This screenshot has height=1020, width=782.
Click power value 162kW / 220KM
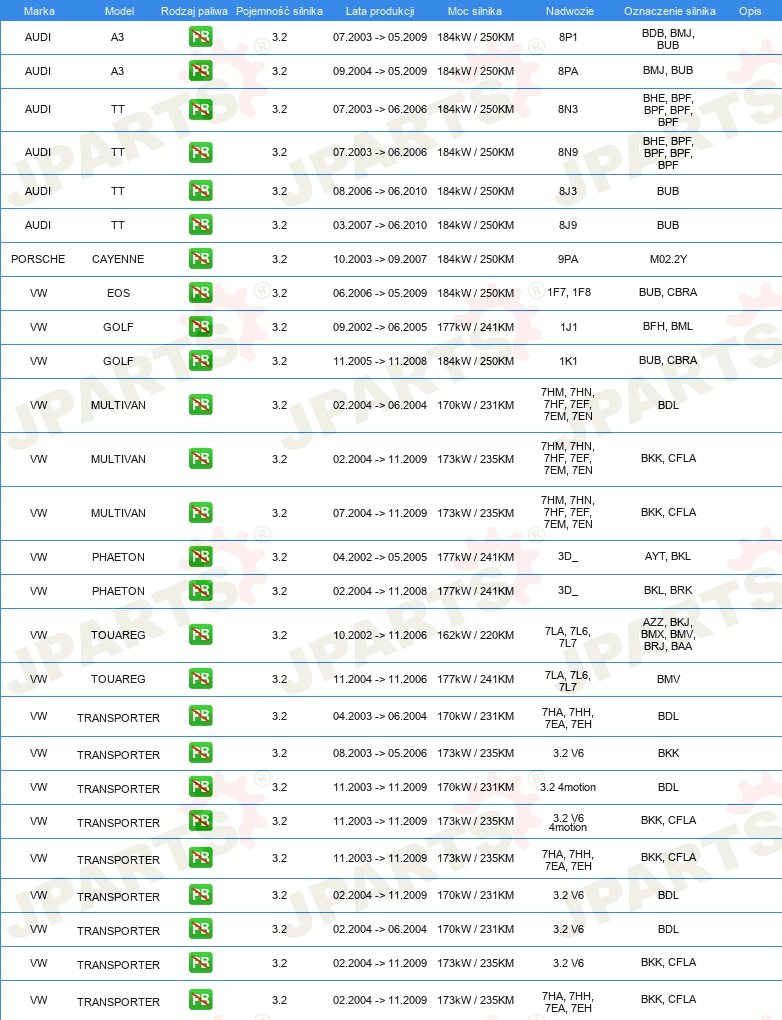(x=476, y=635)
